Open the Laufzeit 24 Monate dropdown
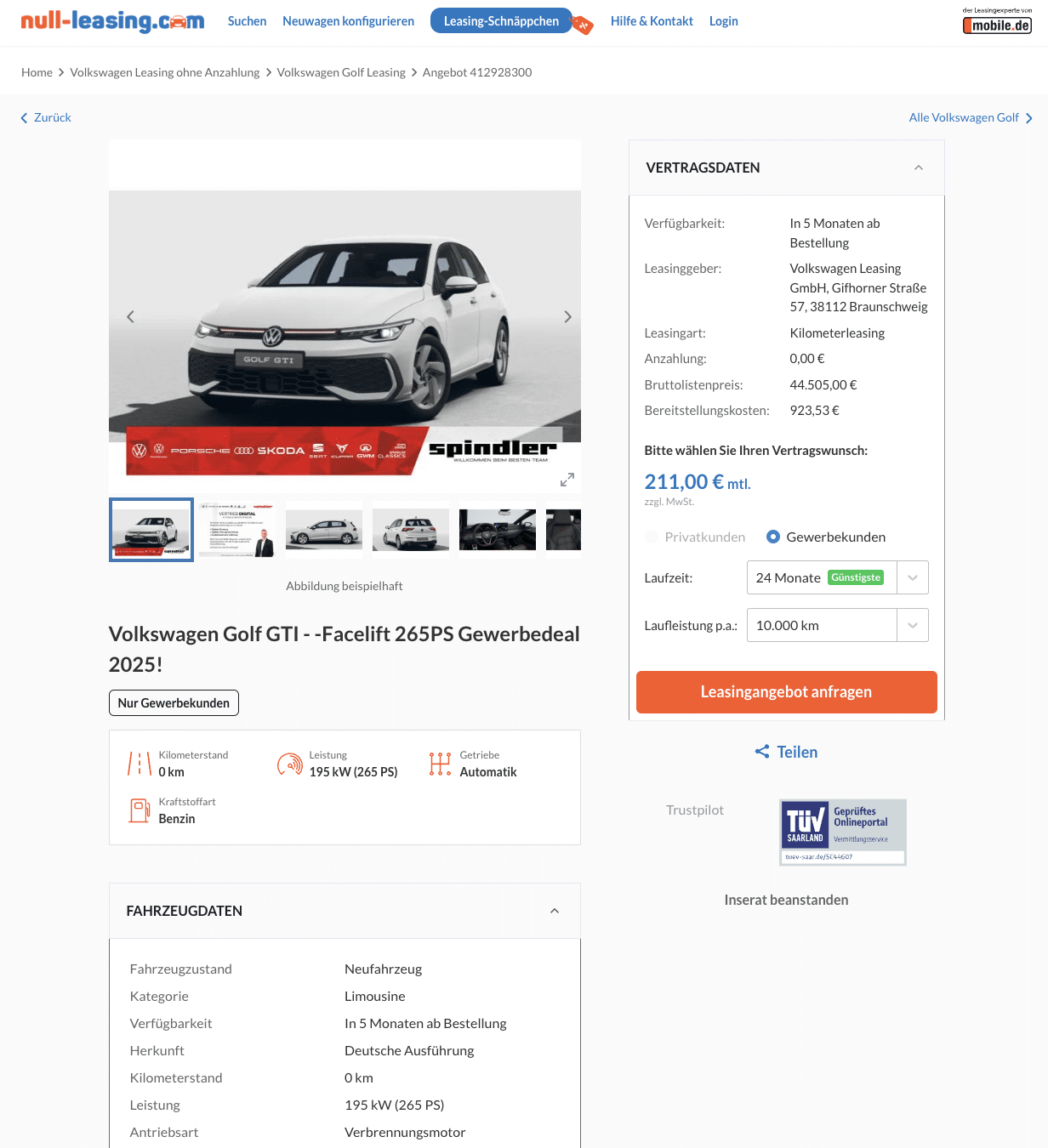This screenshot has height=1148, width=1048. (x=837, y=577)
